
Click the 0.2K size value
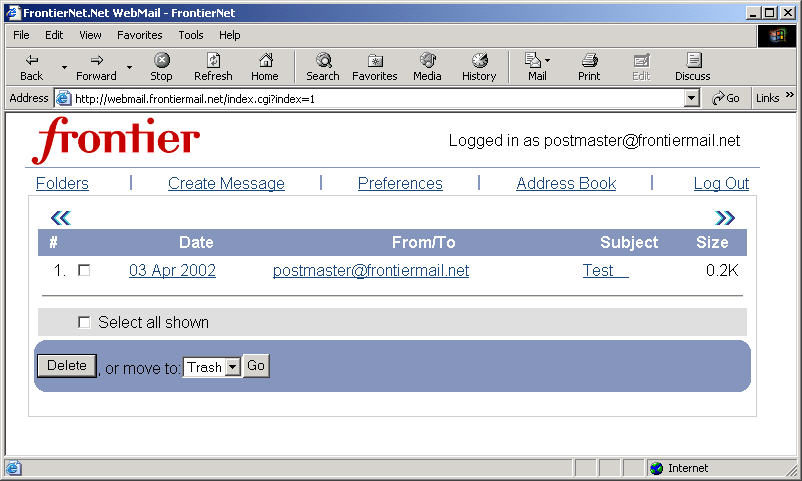pyautogui.click(x=722, y=270)
